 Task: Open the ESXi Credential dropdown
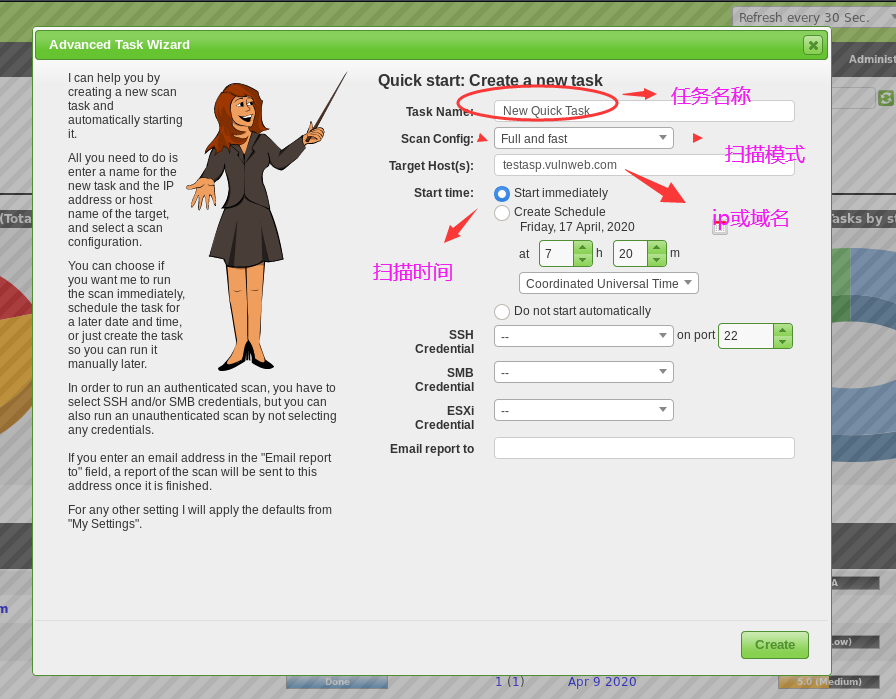point(583,410)
